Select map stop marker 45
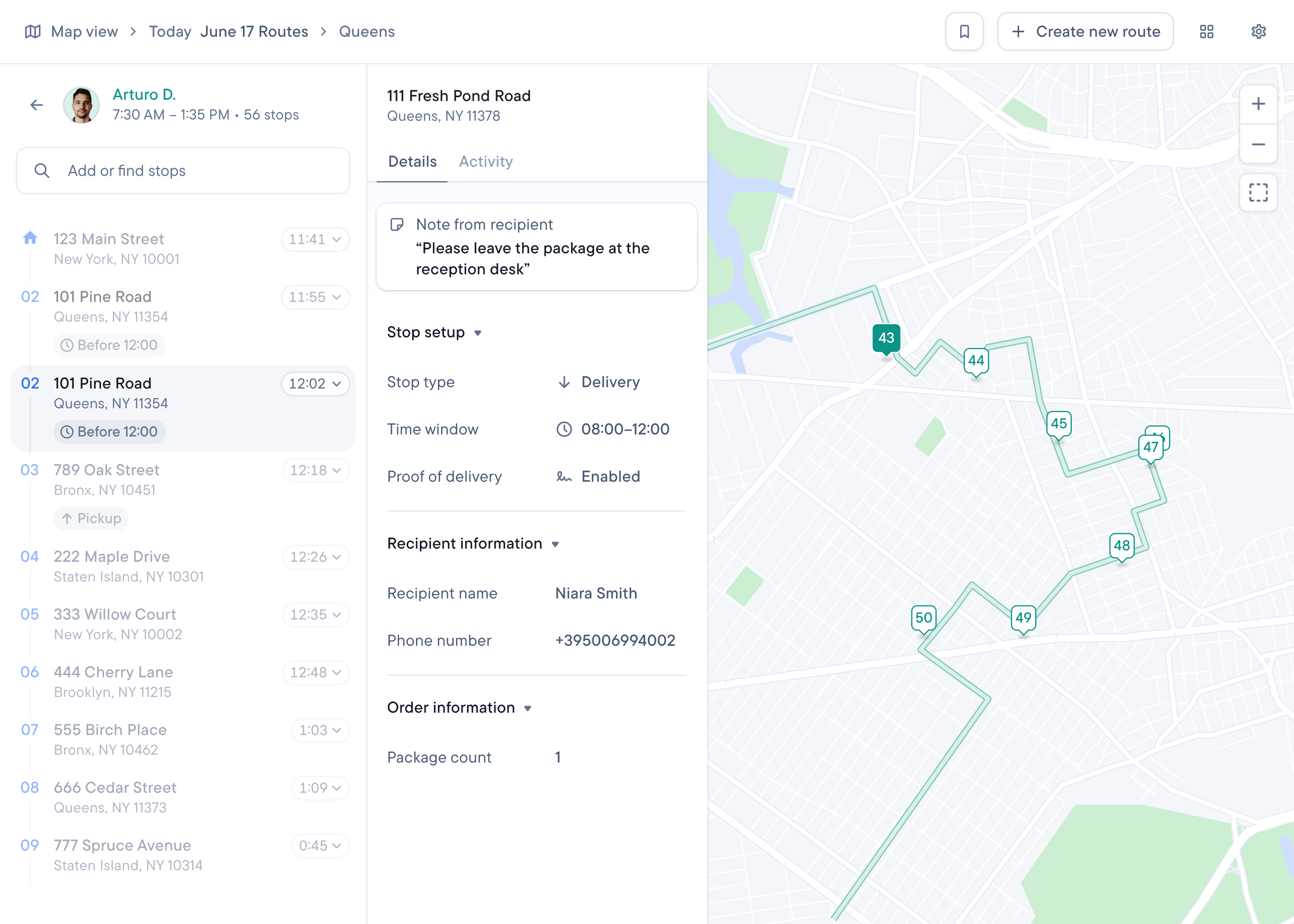The height and width of the screenshot is (924, 1294). [x=1059, y=424]
